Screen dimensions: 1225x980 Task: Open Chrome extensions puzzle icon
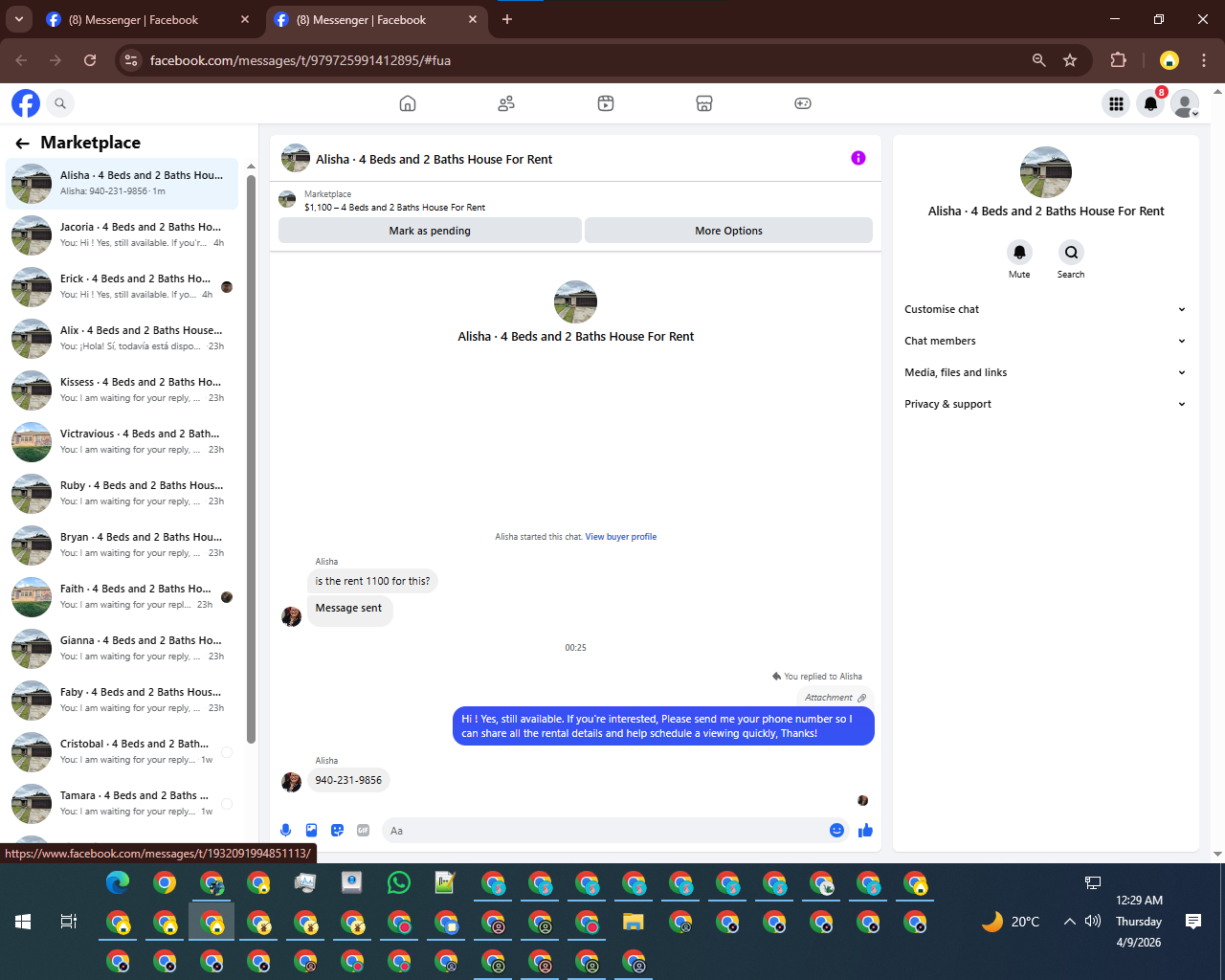coord(1118,60)
